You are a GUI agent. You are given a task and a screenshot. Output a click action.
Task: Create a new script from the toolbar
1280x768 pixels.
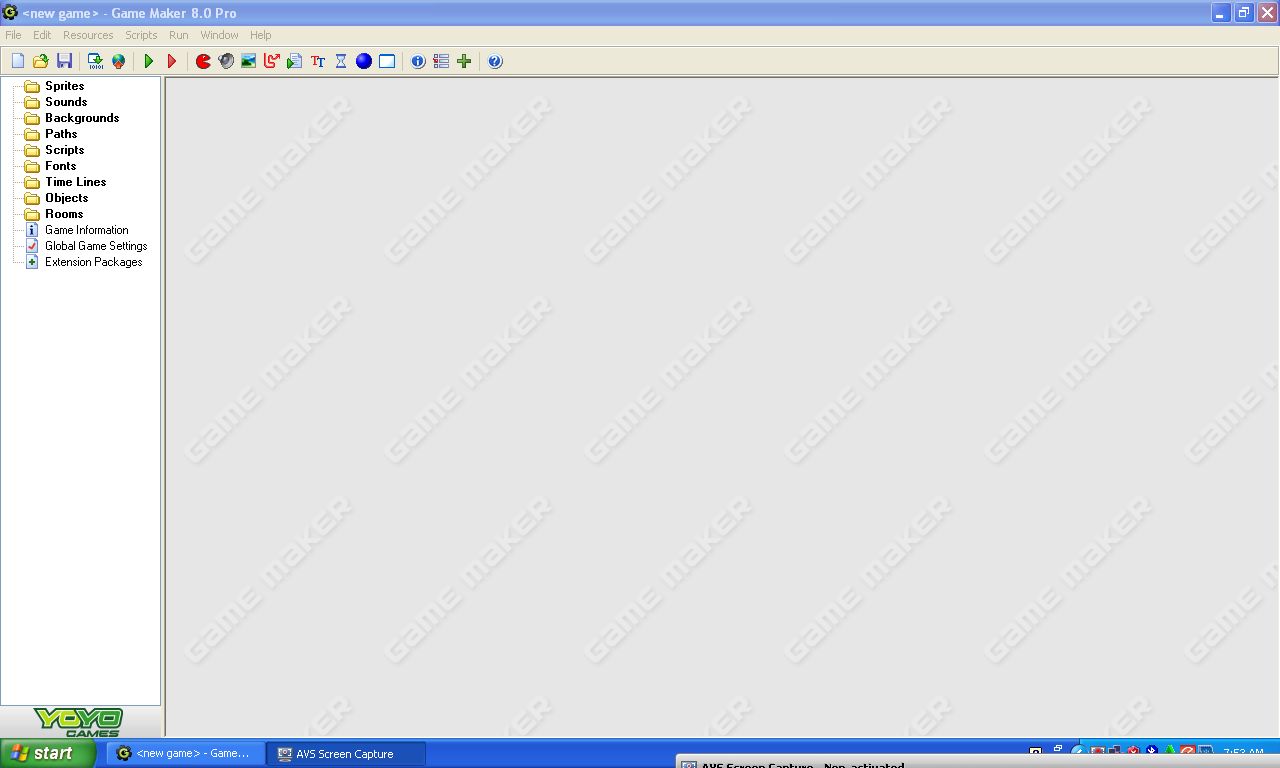point(294,61)
